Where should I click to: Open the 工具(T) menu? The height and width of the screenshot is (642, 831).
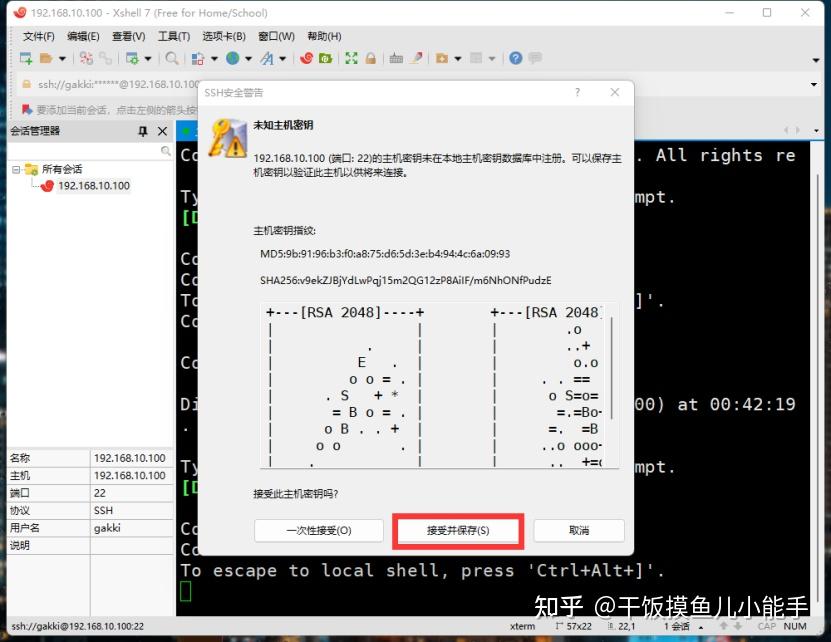(172, 36)
